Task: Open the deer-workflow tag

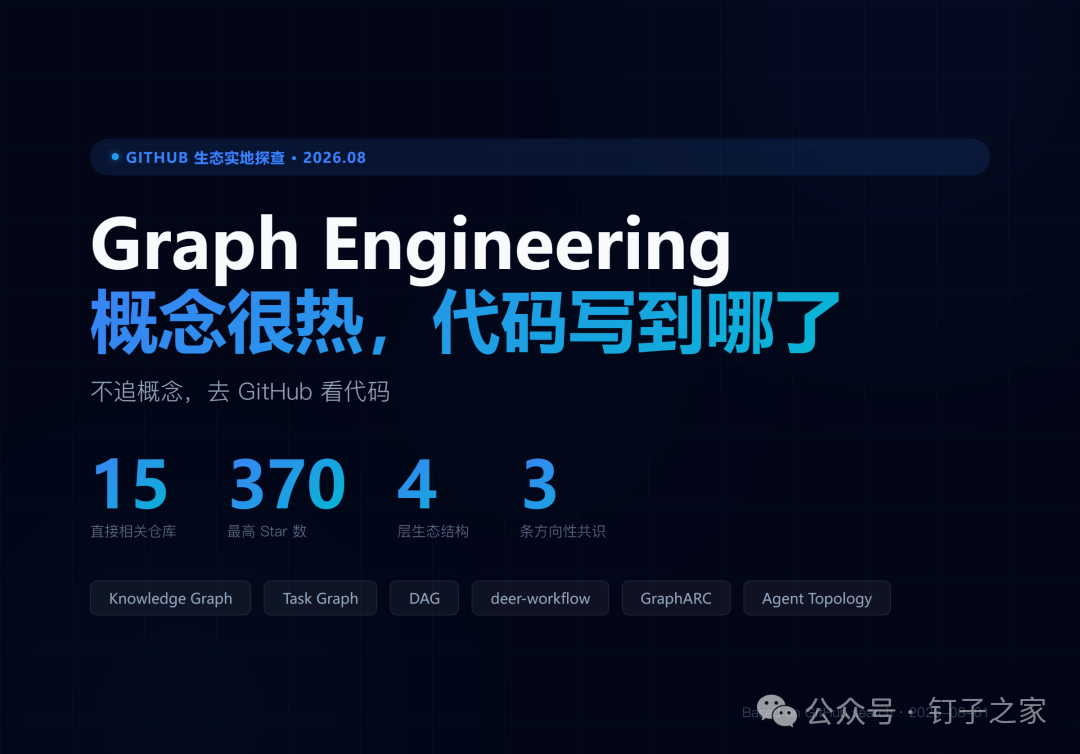Action: pyautogui.click(x=540, y=598)
